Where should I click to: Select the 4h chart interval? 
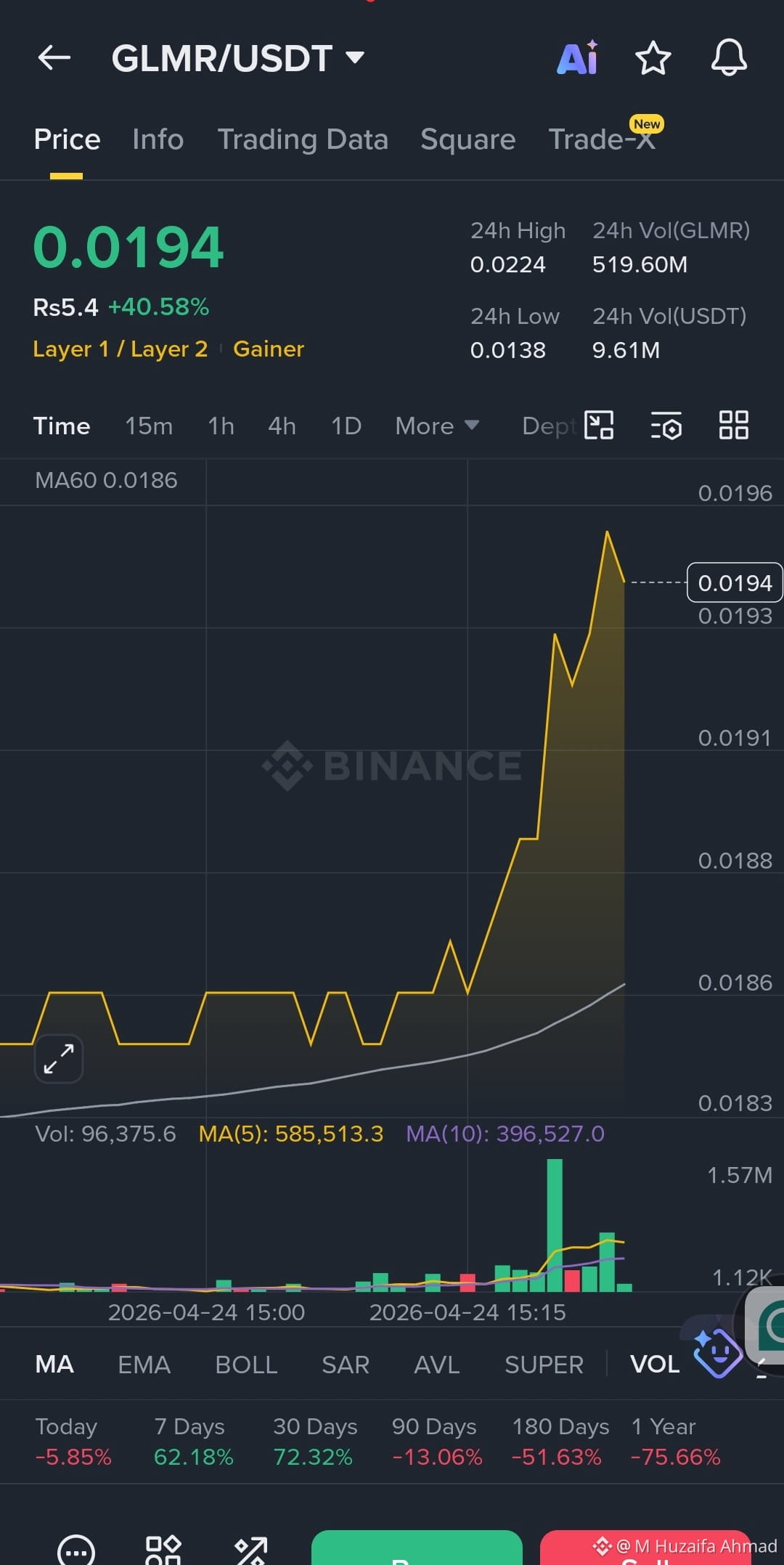(x=282, y=426)
